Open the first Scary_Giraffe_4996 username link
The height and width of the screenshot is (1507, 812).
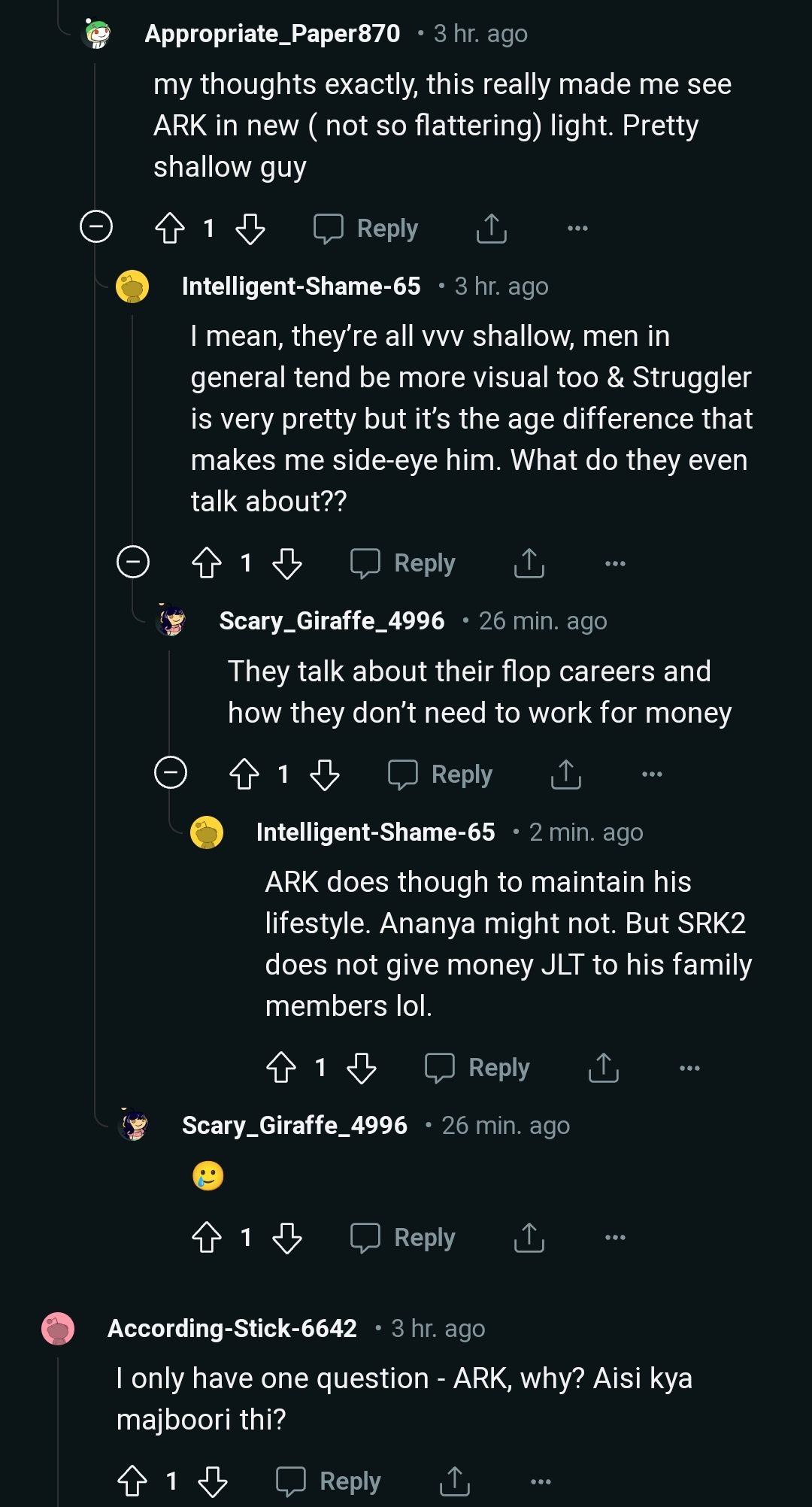coord(332,621)
